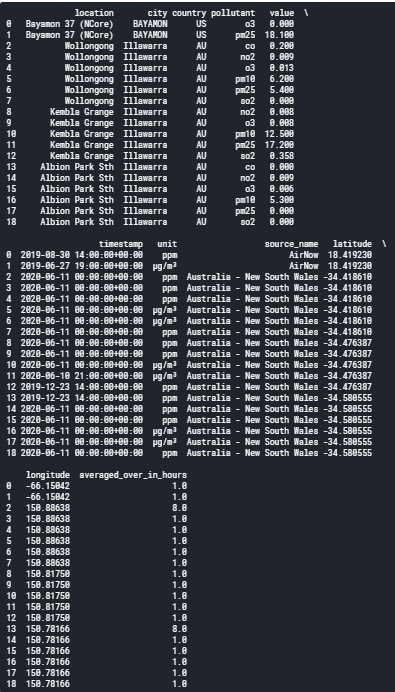Click the 'unit' column header

coord(167,244)
